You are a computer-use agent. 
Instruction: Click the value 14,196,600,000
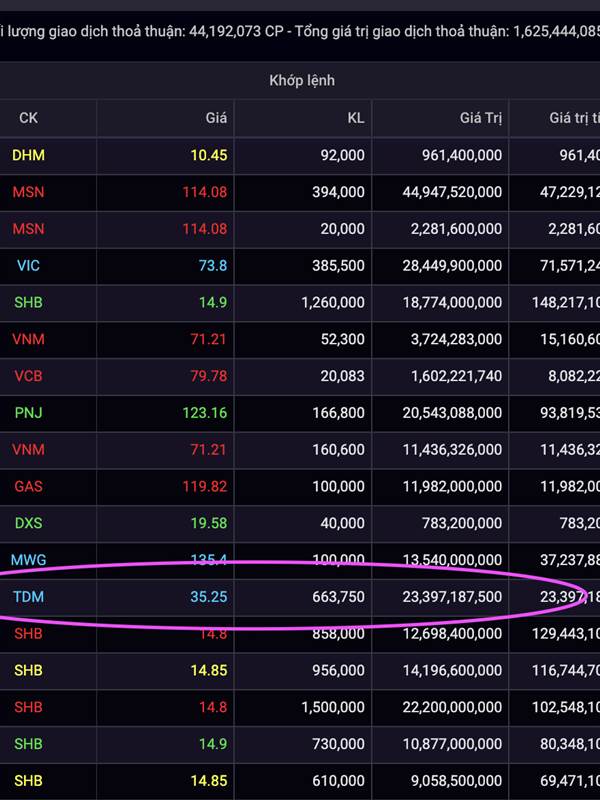pyautogui.click(x=452, y=670)
